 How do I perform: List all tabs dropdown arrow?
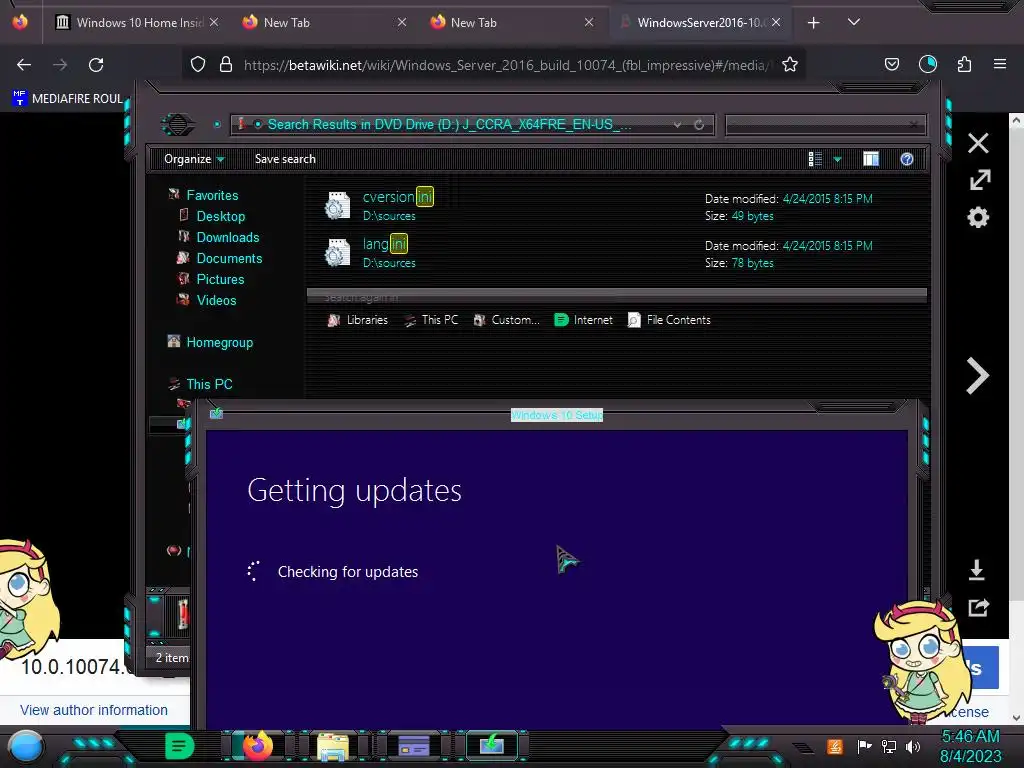coord(854,22)
